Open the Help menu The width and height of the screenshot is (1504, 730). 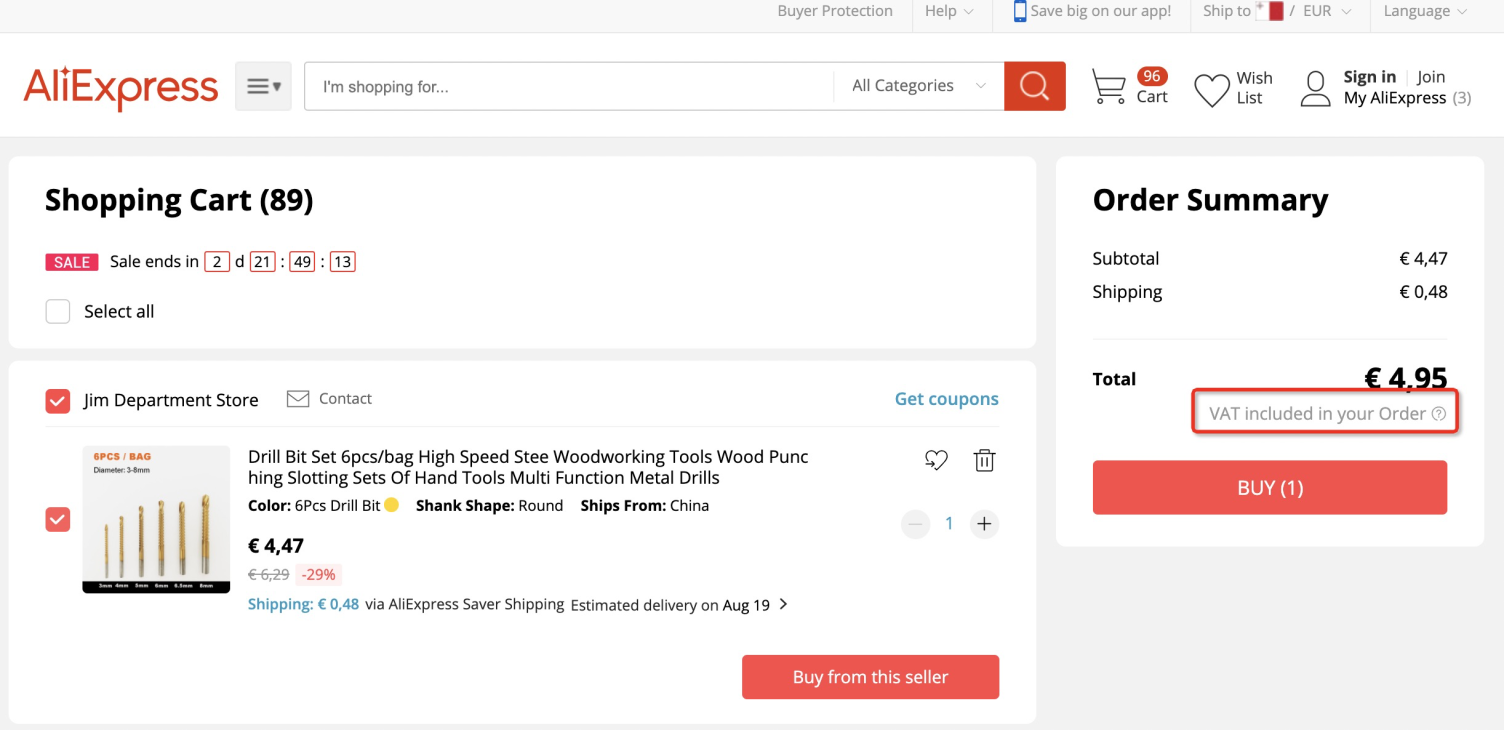click(x=948, y=11)
